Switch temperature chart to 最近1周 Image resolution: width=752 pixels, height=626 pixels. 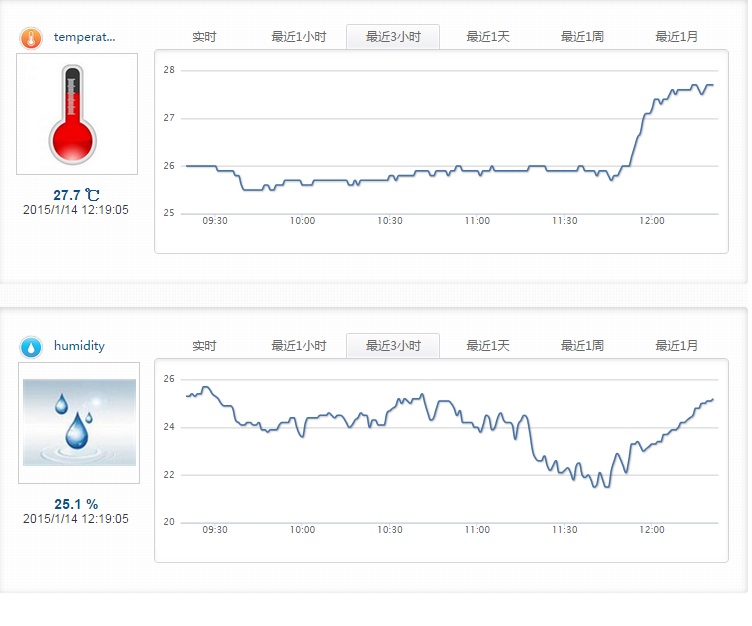click(x=582, y=37)
